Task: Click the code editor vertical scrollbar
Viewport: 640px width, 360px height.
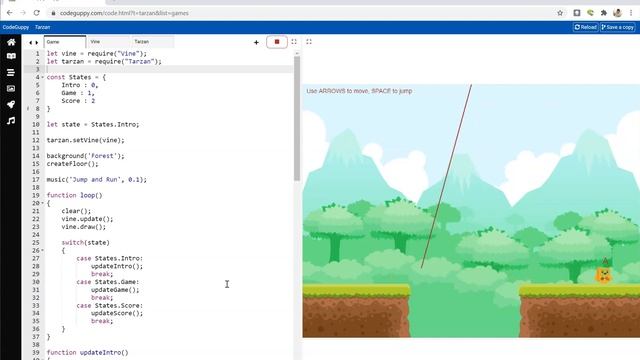Action: [297, 118]
